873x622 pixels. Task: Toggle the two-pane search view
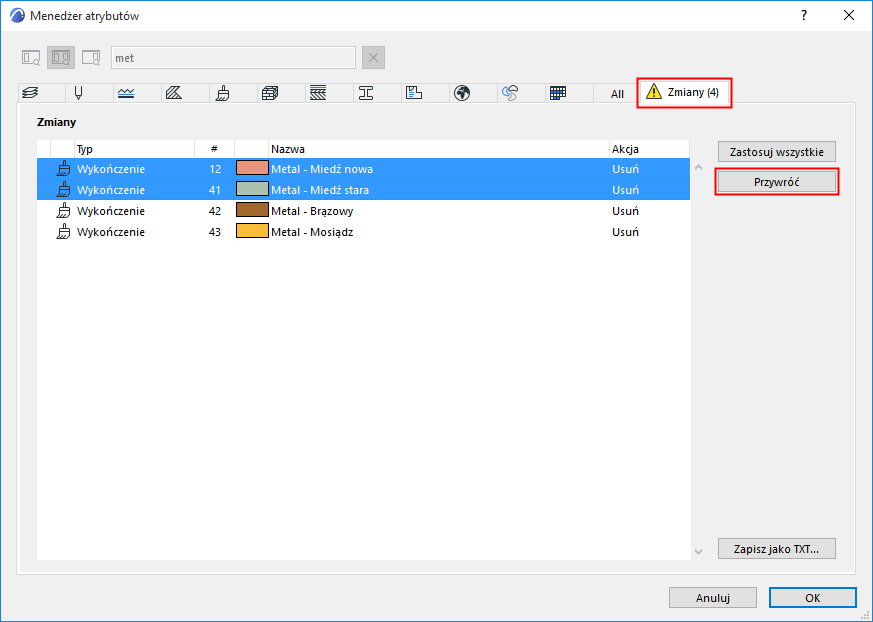click(x=61, y=58)
